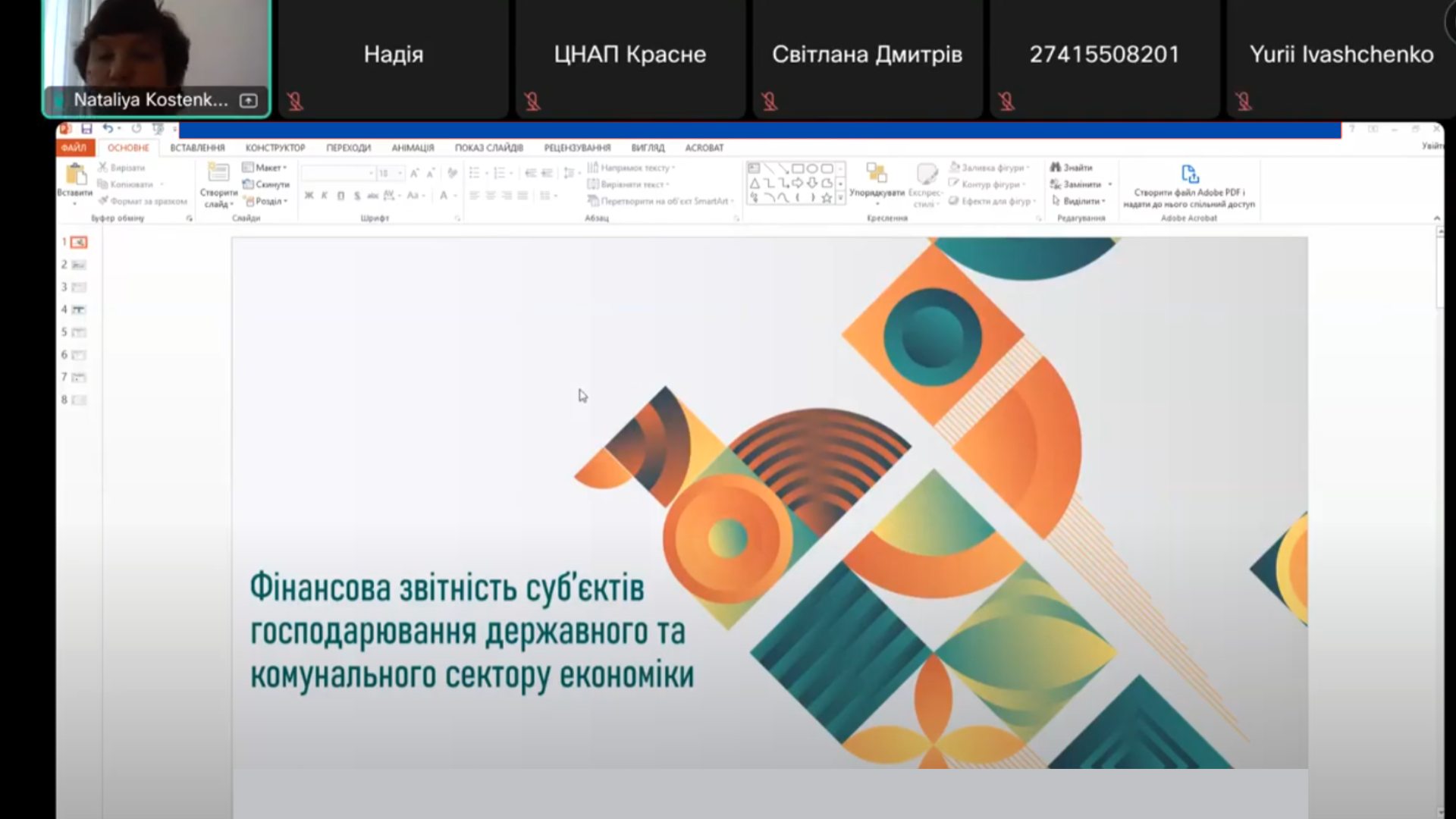Select the rectangle shape in shapes gallery
Viewport: 1456px width, 819px height.
(798, 168)
